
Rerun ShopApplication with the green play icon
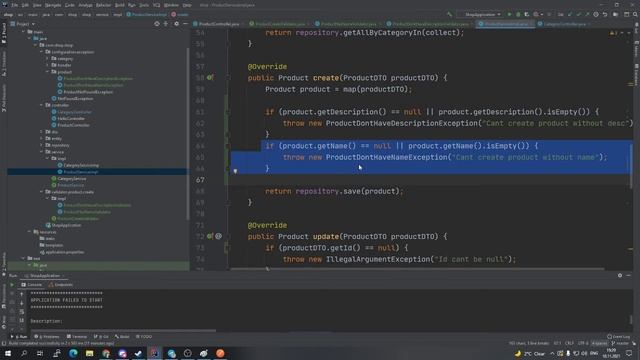coord(12,284)
